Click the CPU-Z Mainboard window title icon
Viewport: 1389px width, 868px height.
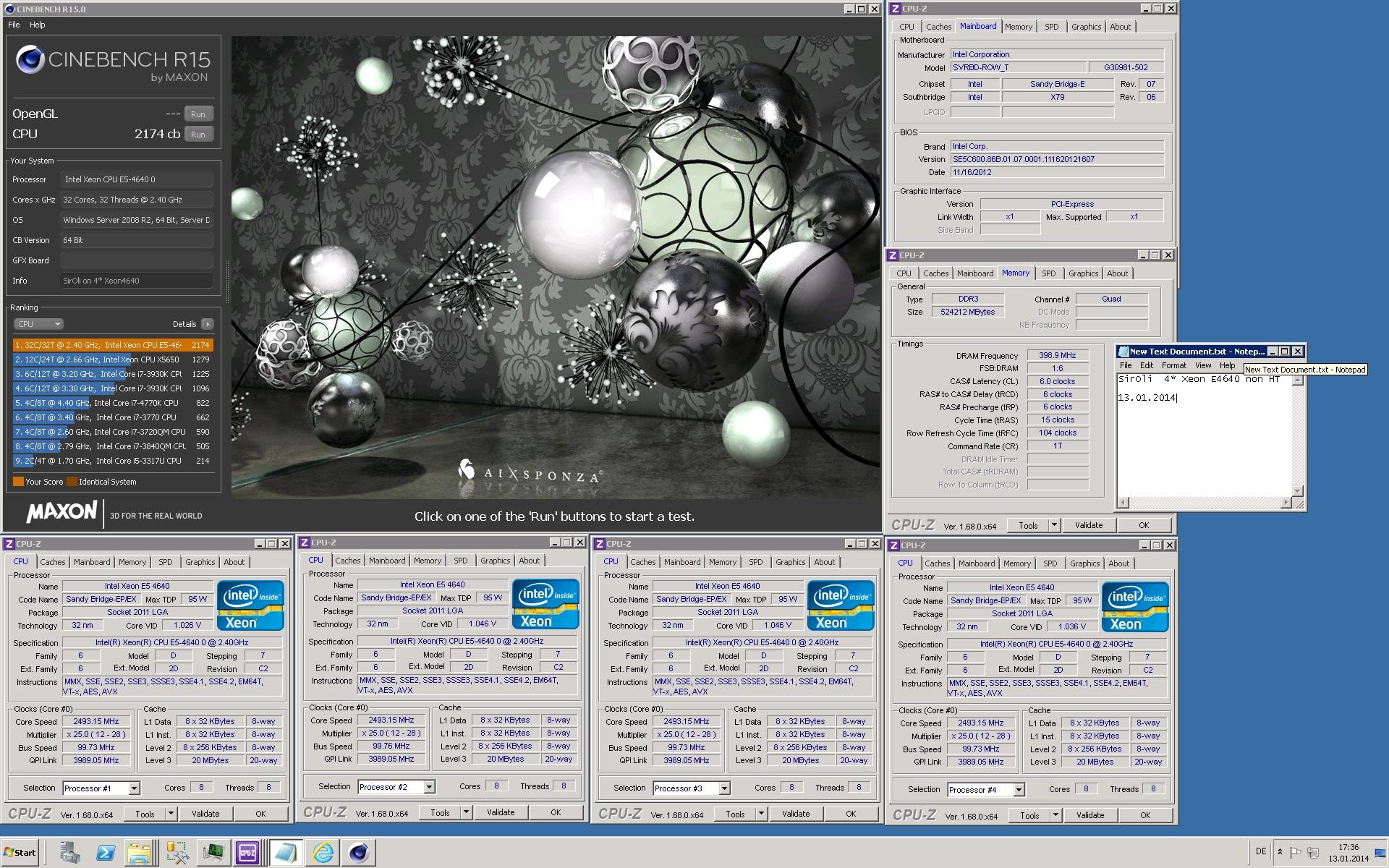point(895,9)
